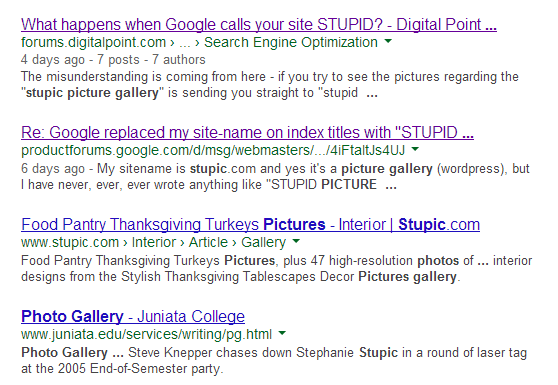558x385 pixels.
Task: Click the www.stupic.com breadcrumb URL text
Action: 153,242
